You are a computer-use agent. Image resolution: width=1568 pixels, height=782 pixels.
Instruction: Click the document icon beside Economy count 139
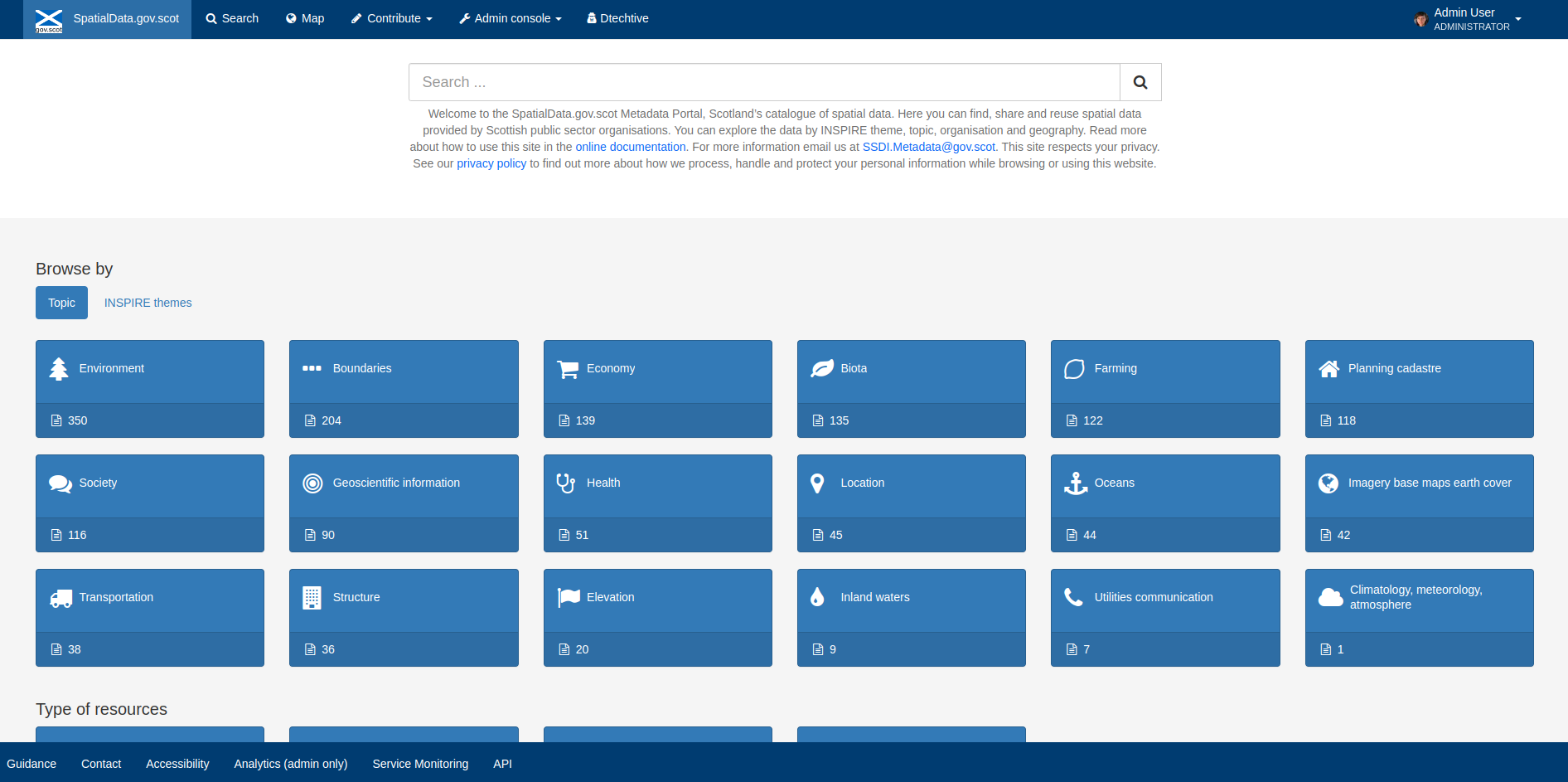(564, 420)
